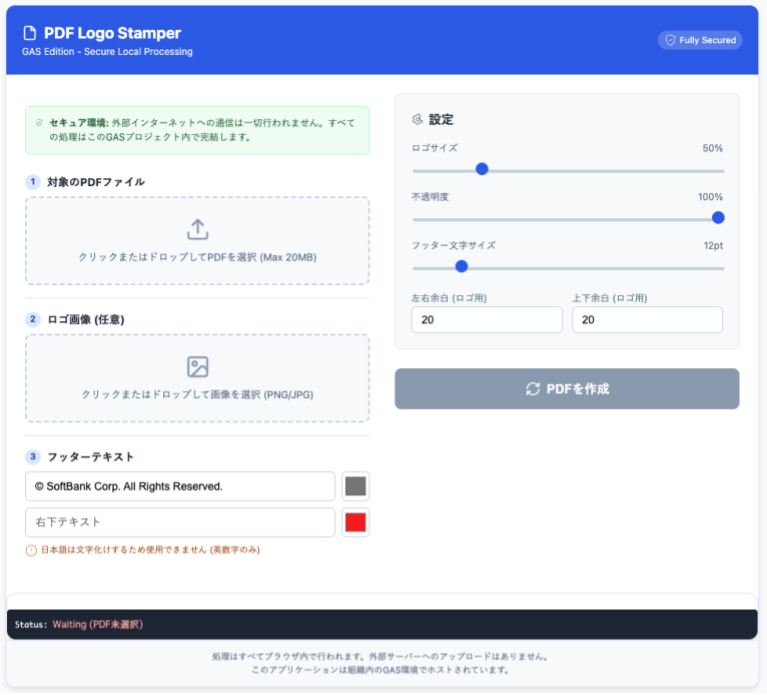Click the 左右余白 (ロゴ用) label
Viewport: 767px width, 695px height.
pos(449,298)
